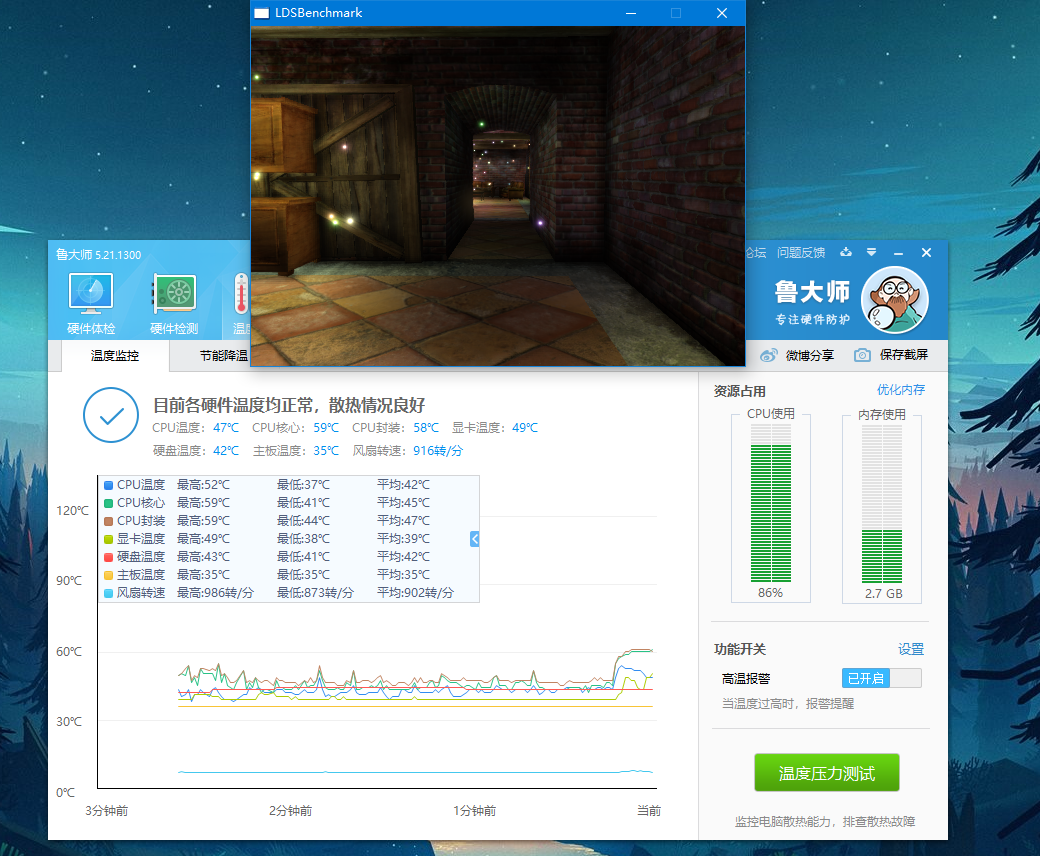
Task: Switch to the 温度监控 tab
Action: (x=114, y=355)
